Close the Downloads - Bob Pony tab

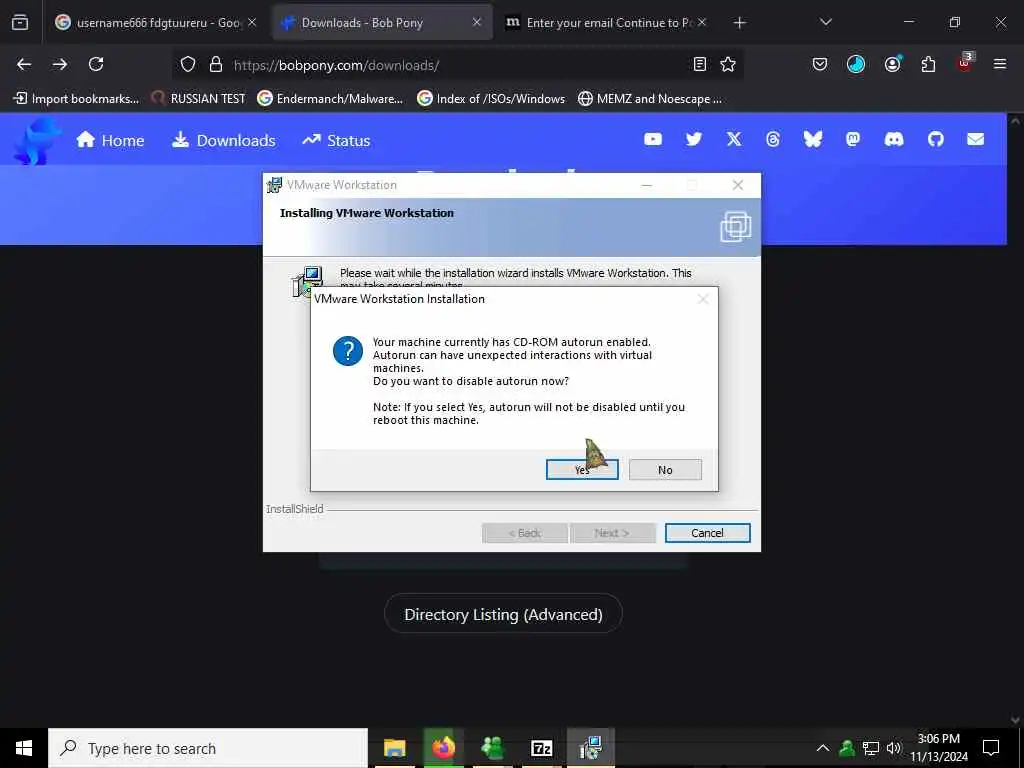coord(477,22)
